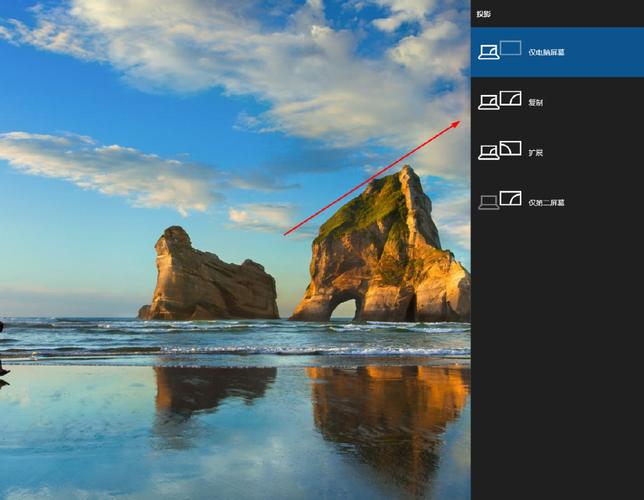Click the laptop icon beside Extend (扩展)
Viewport: 644px width, 500px height.
[489, 153]
